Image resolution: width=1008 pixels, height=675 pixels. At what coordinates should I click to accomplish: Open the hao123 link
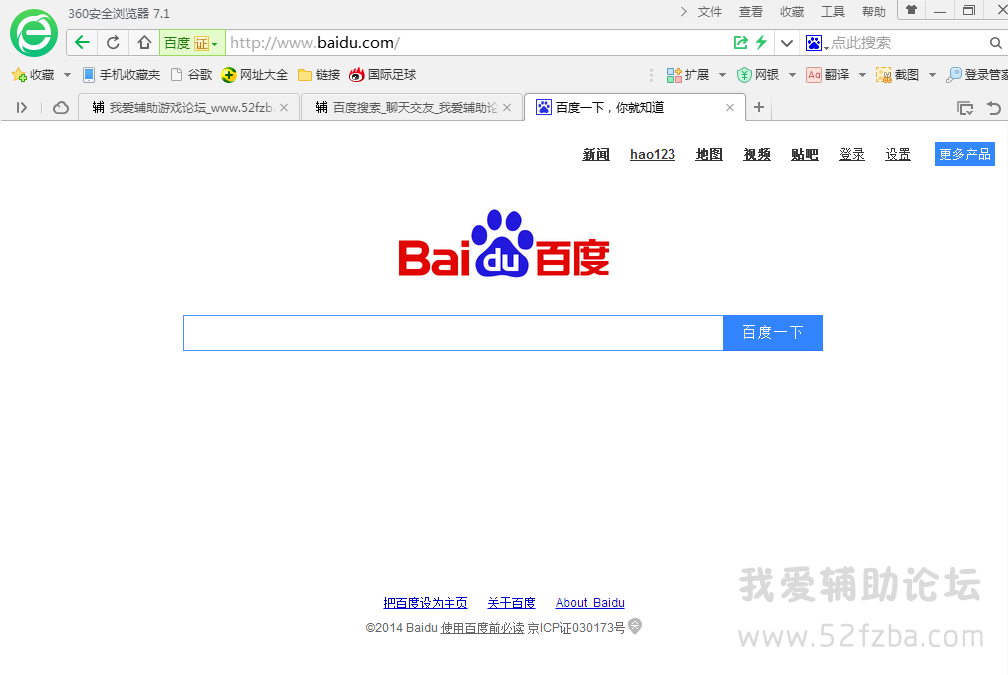652,154
